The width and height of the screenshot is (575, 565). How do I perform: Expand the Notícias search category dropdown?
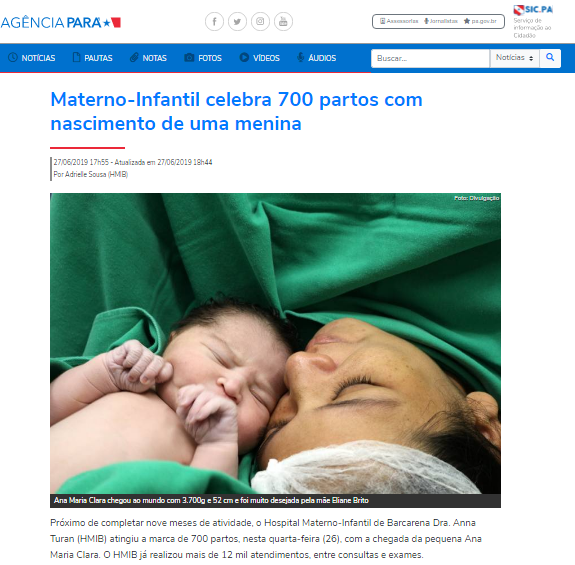pos(514,58)
